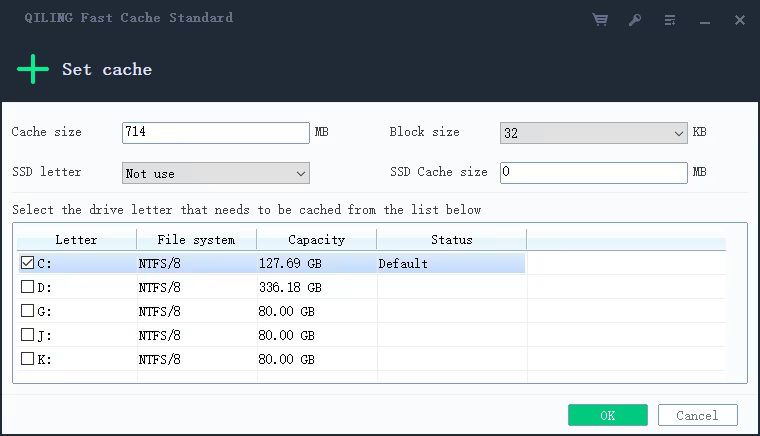Viewport: 760px width, 436px height.
Task: Click the shopping cart purchase icon
Action: [600, 19]
